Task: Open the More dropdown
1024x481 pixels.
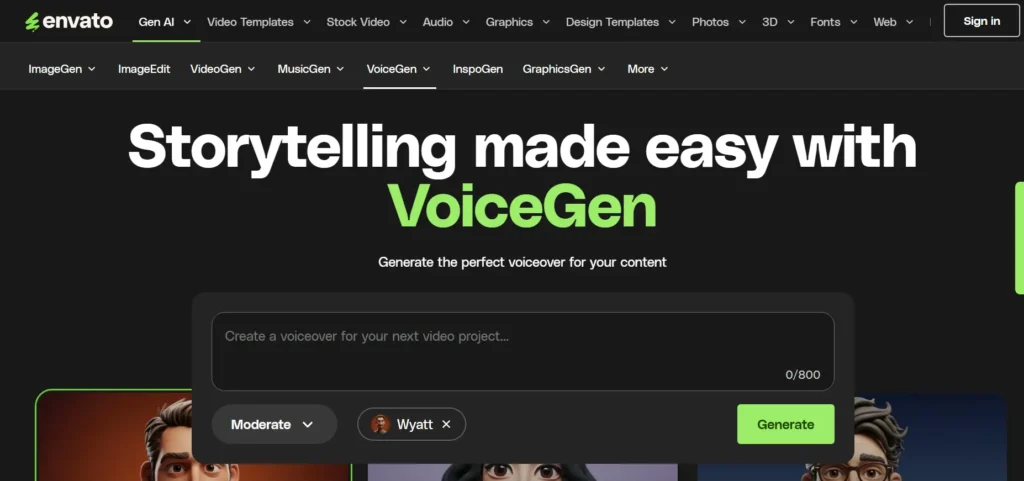Action: 648,69
